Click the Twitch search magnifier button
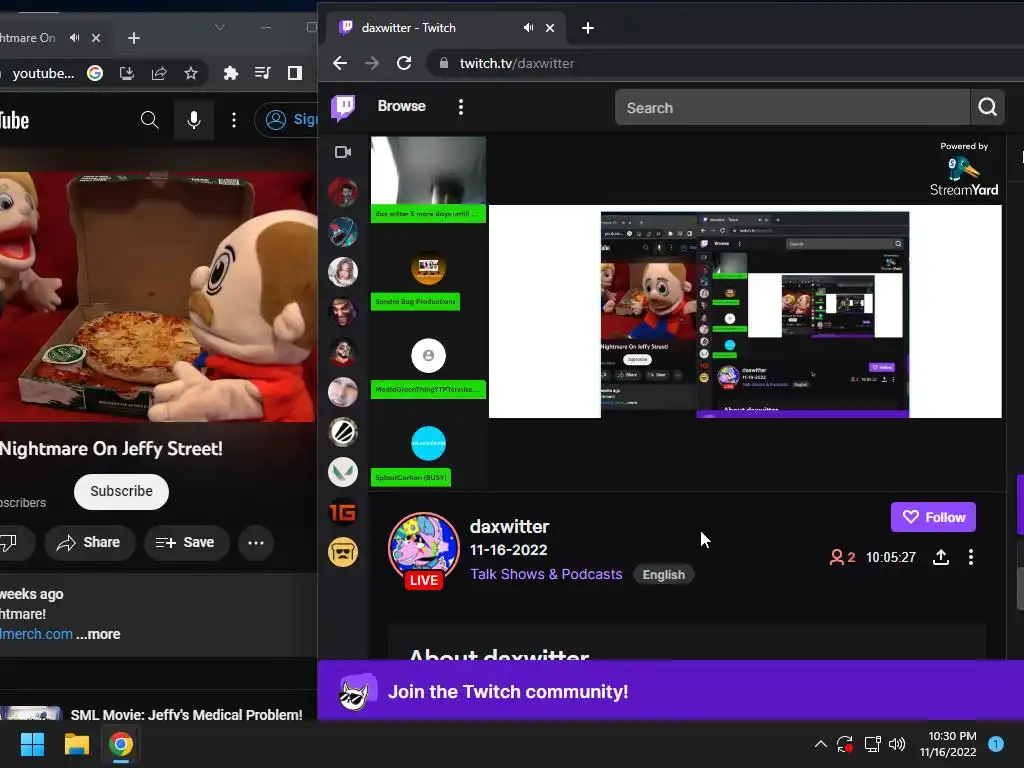Screen dimensions: 1024x768 pos(987,107)
